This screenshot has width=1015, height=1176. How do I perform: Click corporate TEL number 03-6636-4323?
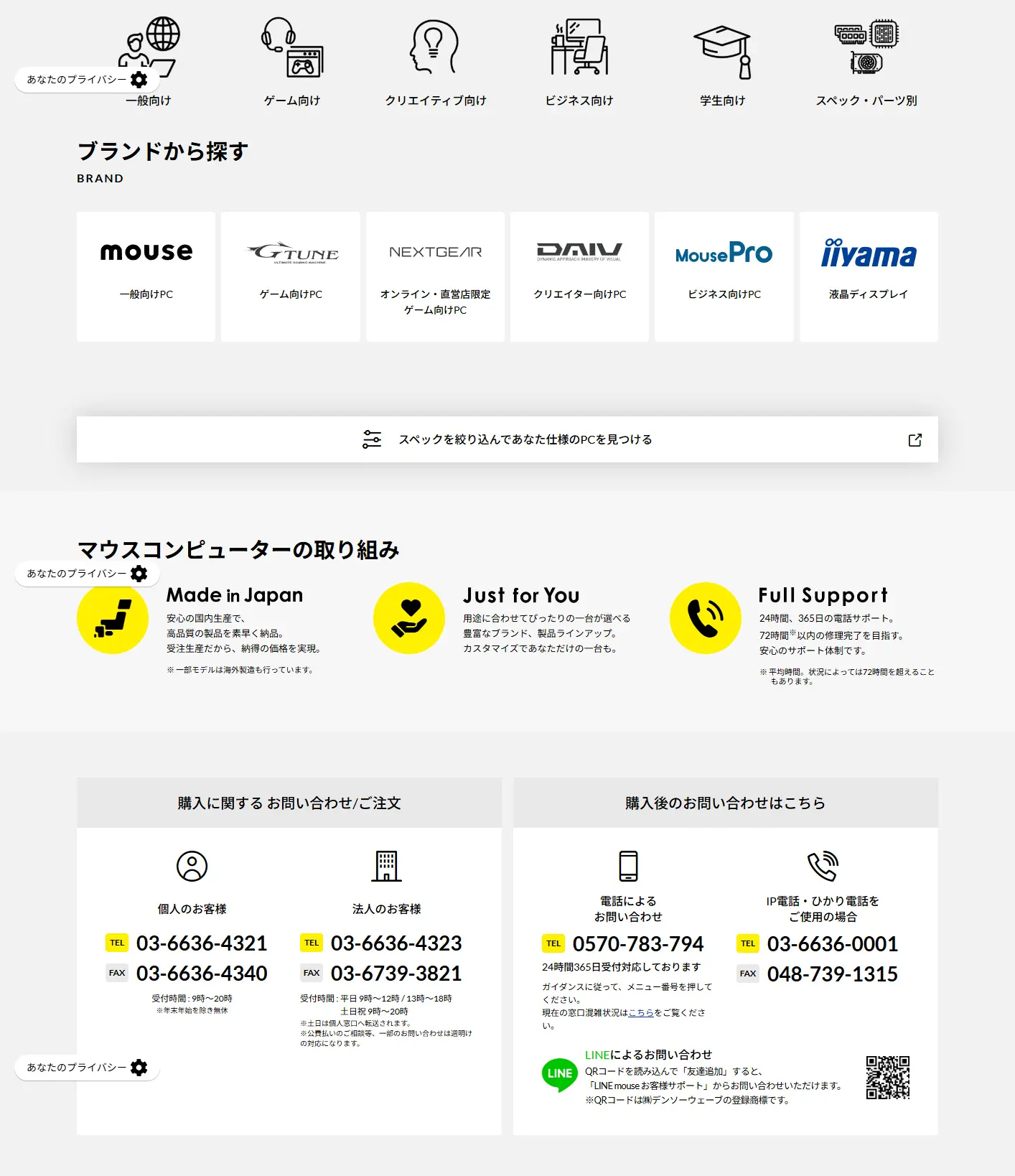tap(396, 943)
